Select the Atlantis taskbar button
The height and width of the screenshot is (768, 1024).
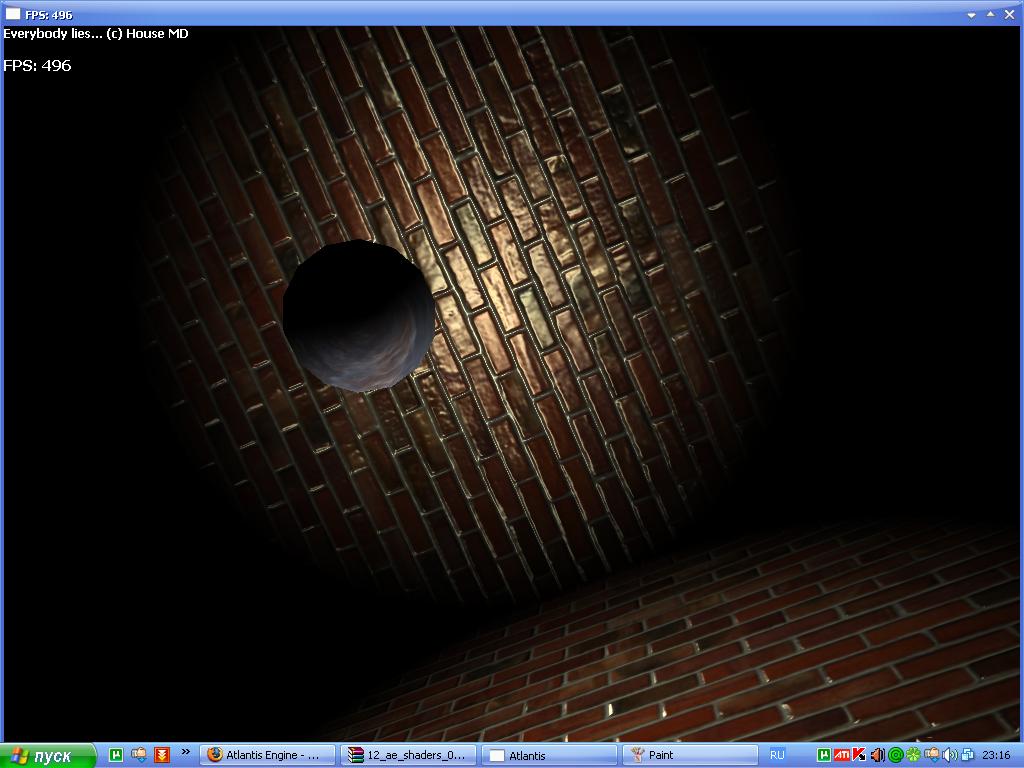tap(548, 755)
